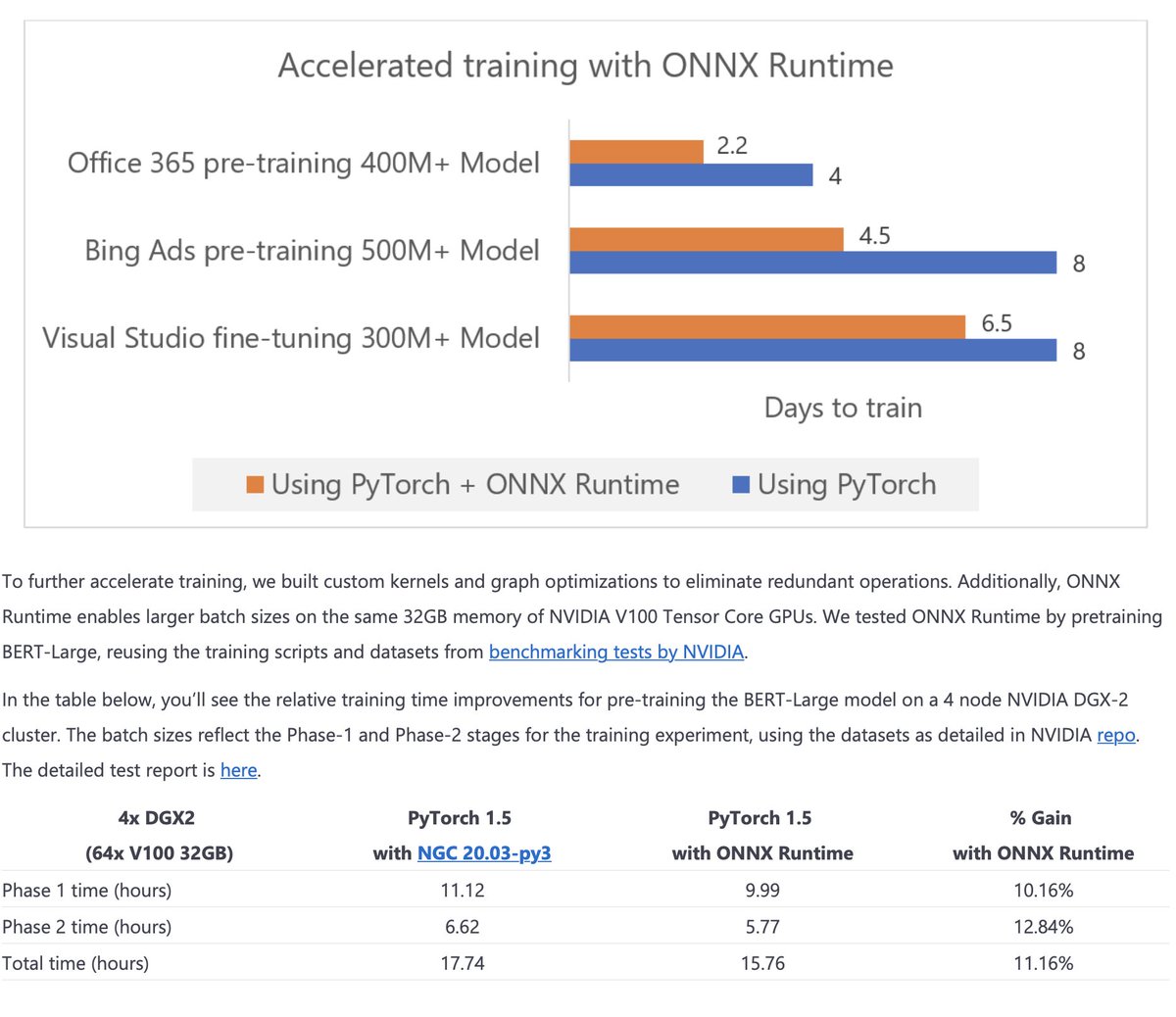Image resolution: width=1176 pixels, height=1017 pixels.
Task: Click the 'Phase 1 time (hours)' row label
Action: 87,891
